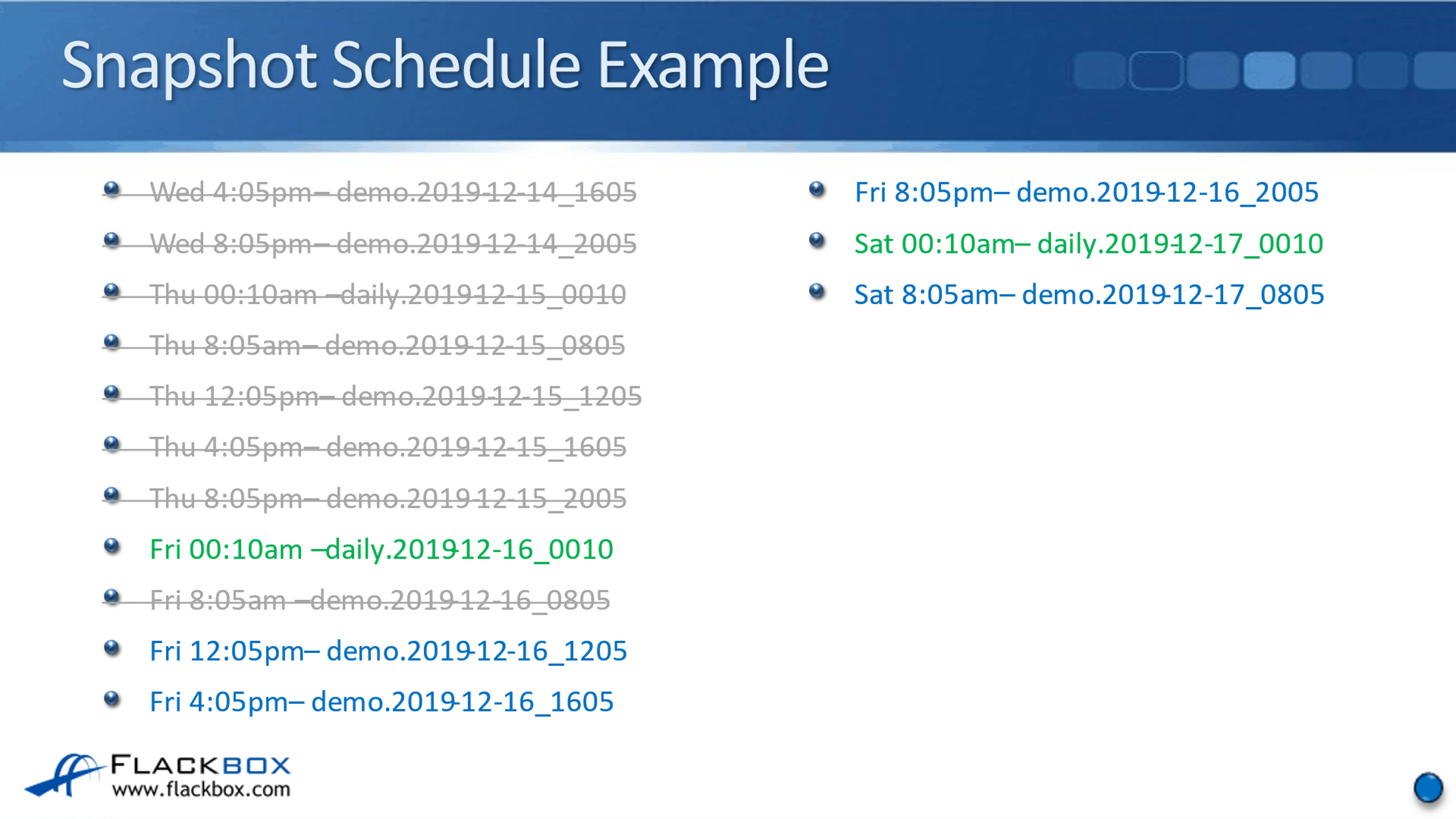This screenshot has height=819, width=1456.
Task: Select the green daily.2019-12-16_0010 line
Action: (381, 549)
